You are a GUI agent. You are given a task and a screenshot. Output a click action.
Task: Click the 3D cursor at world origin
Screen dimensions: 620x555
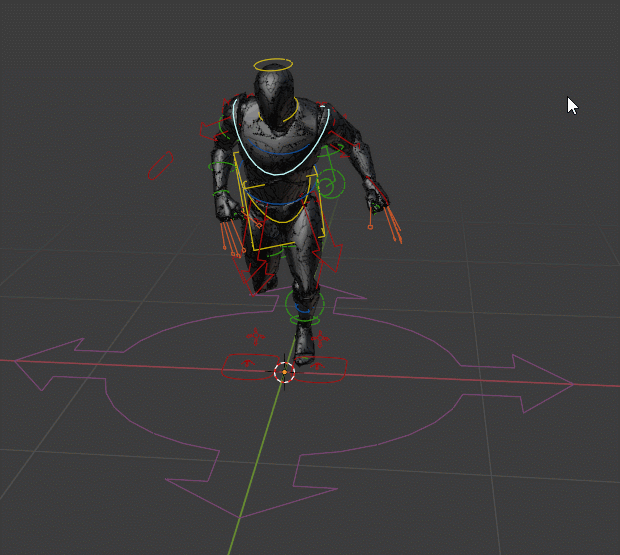(x=284, y=372)
